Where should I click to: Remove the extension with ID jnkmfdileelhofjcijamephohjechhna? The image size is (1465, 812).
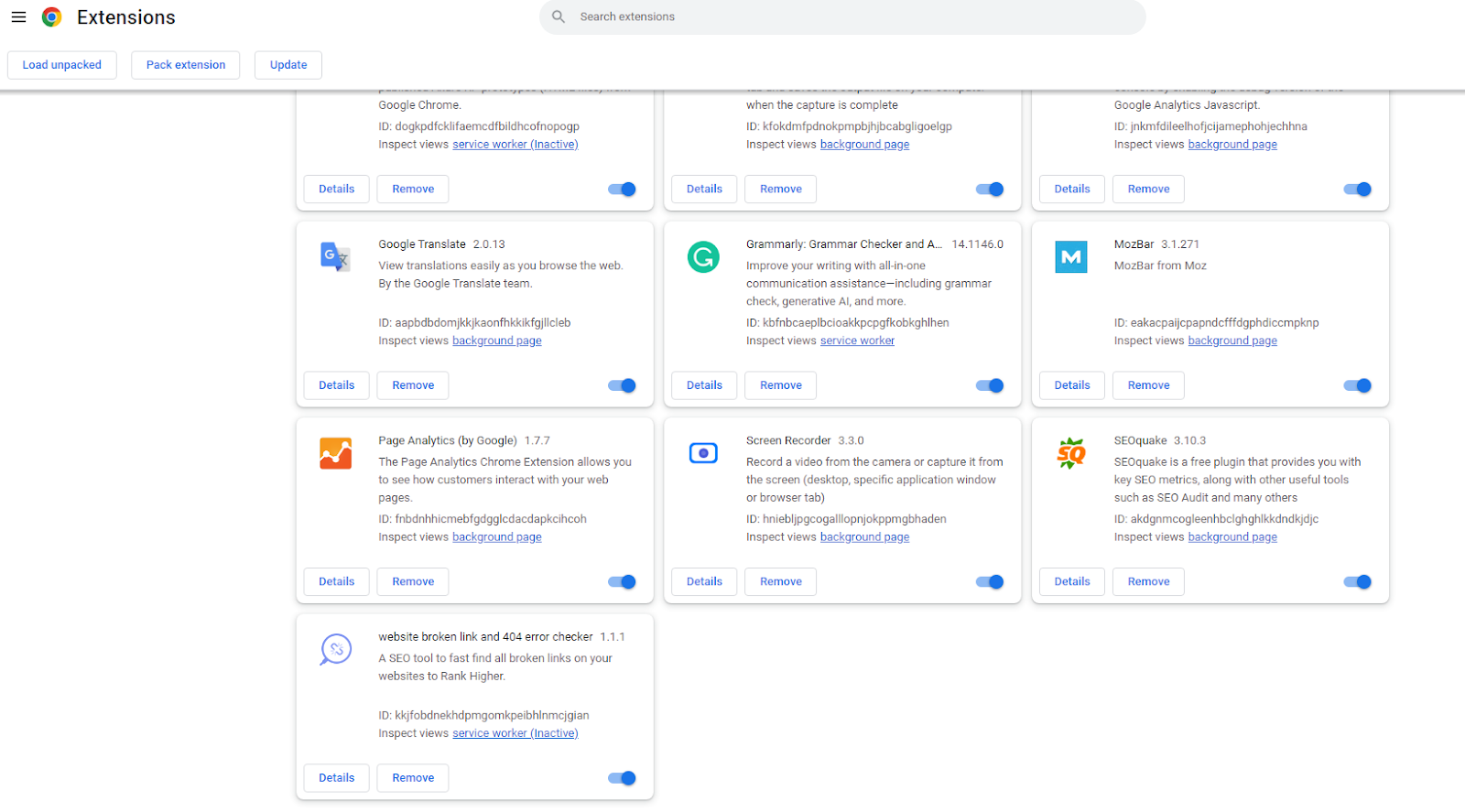click(1148, 189)
